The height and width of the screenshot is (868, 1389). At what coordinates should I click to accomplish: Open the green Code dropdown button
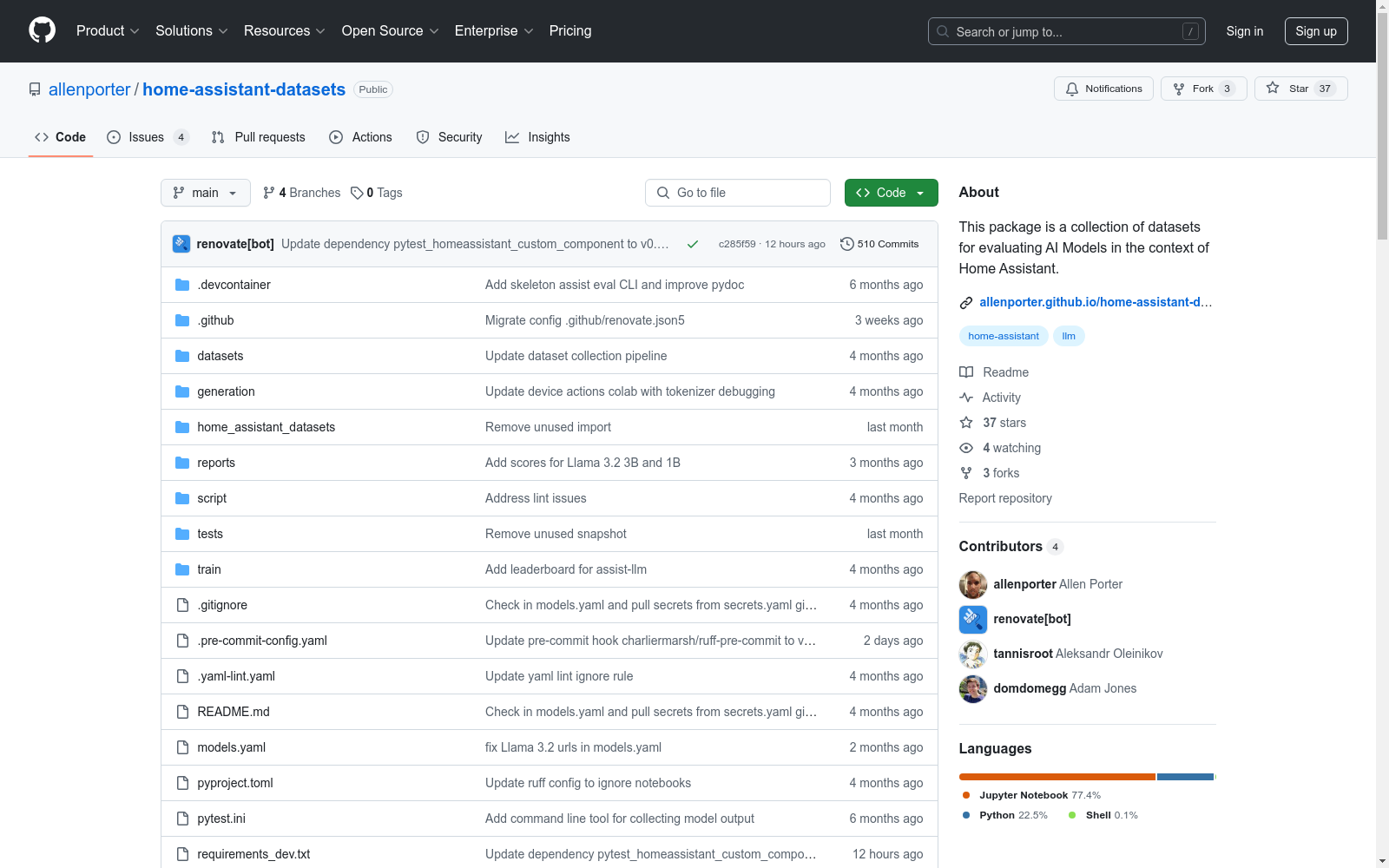(x=892, y=193)
